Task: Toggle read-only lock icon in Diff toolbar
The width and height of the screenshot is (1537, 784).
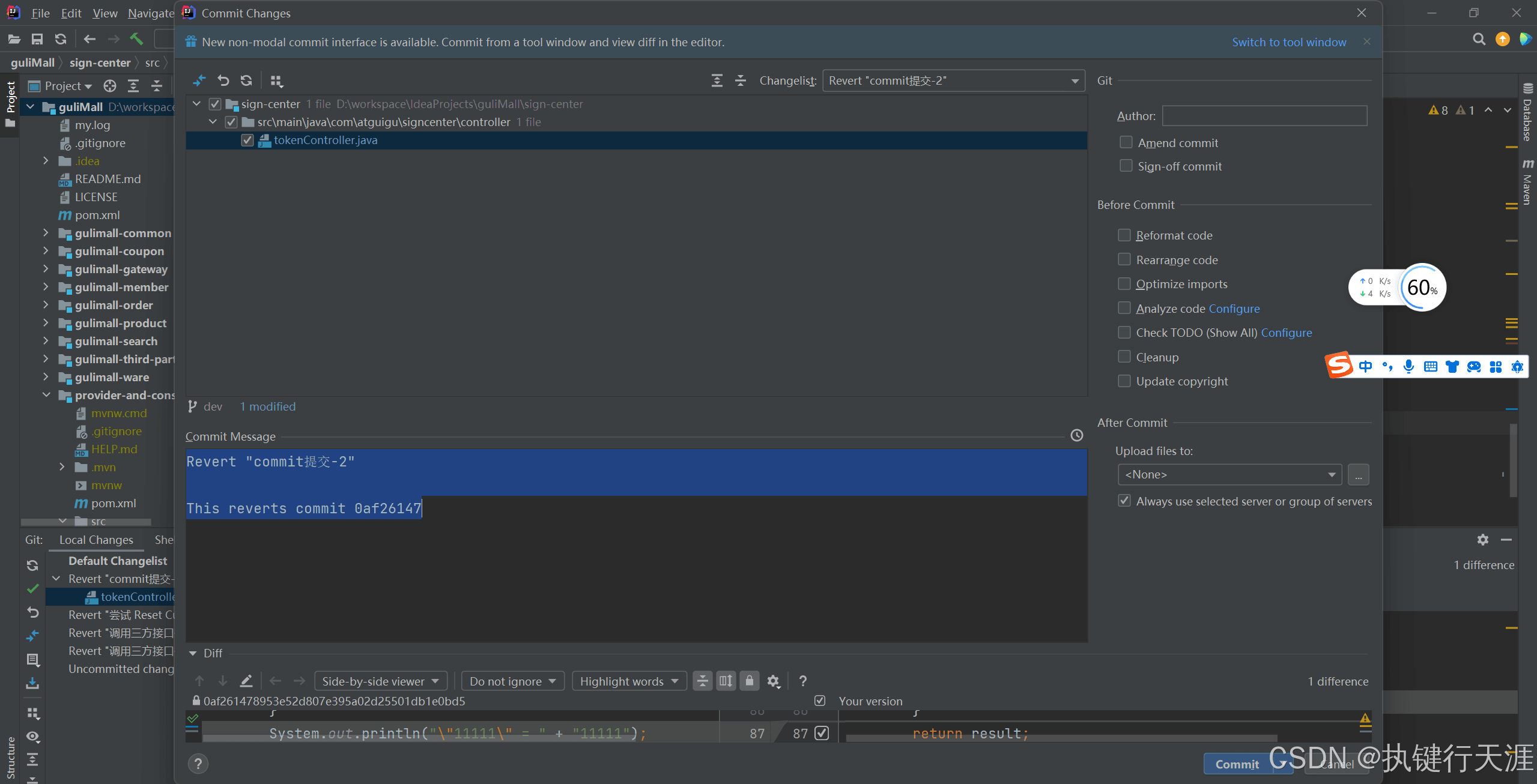Action: coord(750,681)
